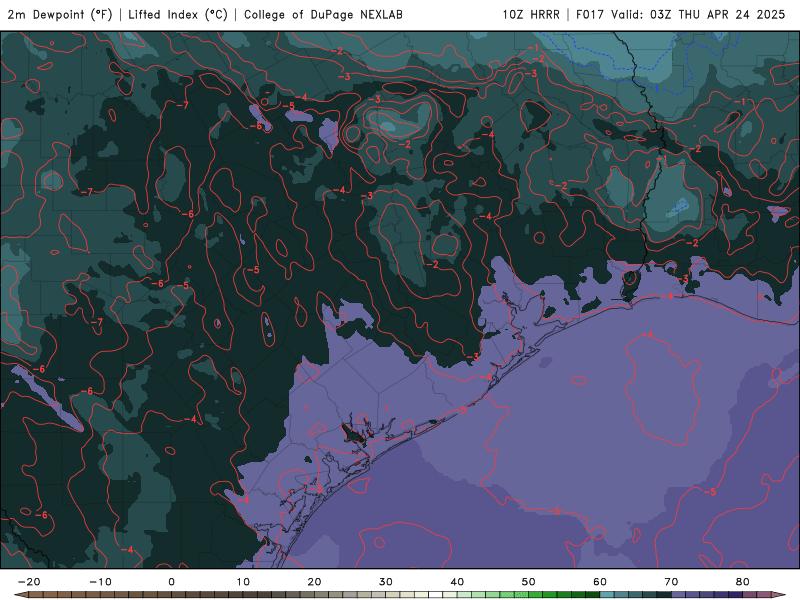
Task: Click the "2m Dewpoint (°F)" title text
Action: pos(60,15)
